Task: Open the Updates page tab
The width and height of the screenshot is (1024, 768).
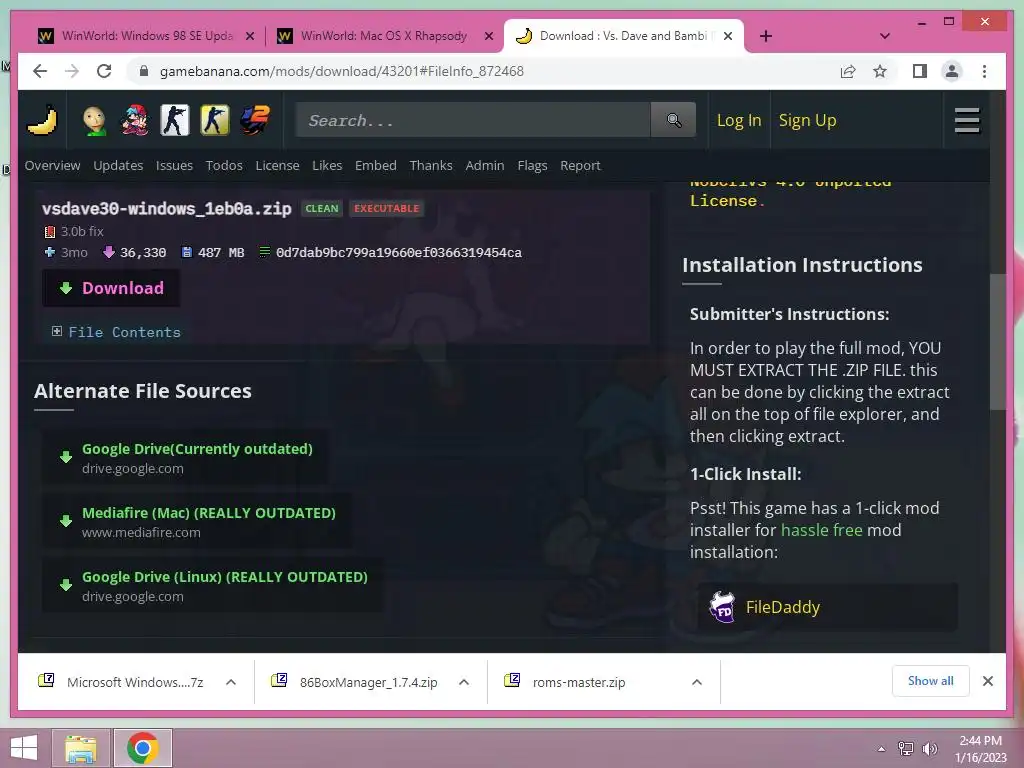Action: (118, 165)
